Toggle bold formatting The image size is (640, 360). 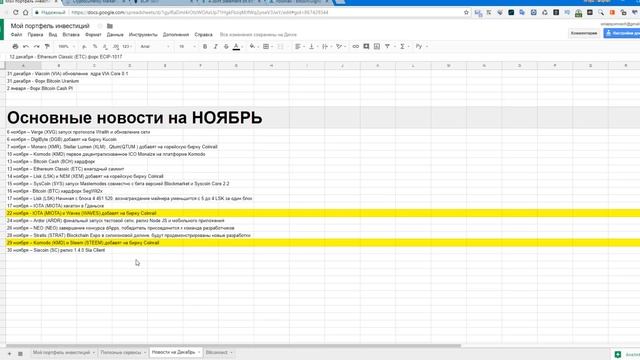pyautogui.click(x=205, y=47)
